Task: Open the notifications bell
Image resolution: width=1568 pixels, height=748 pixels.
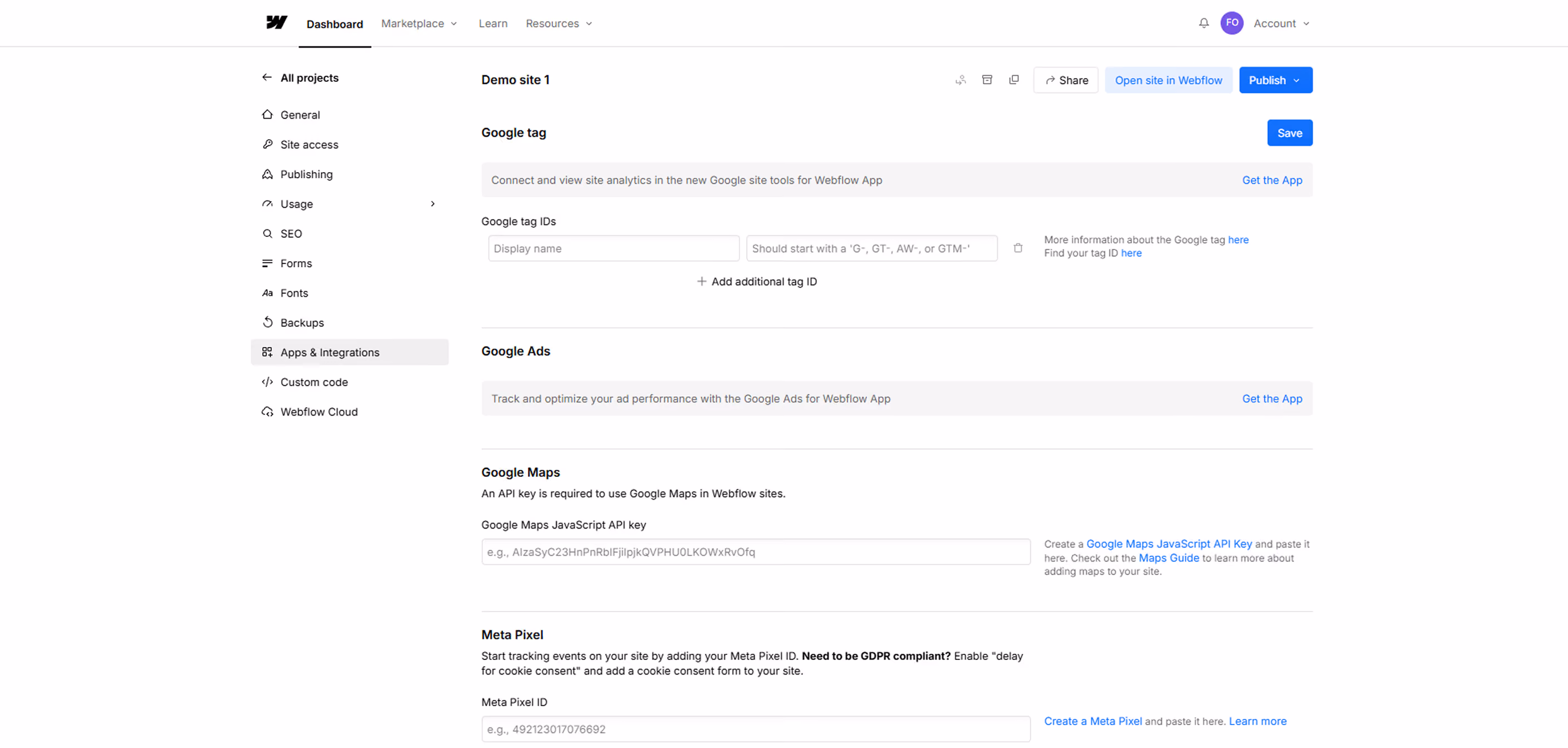Action: pos(1203,23)
